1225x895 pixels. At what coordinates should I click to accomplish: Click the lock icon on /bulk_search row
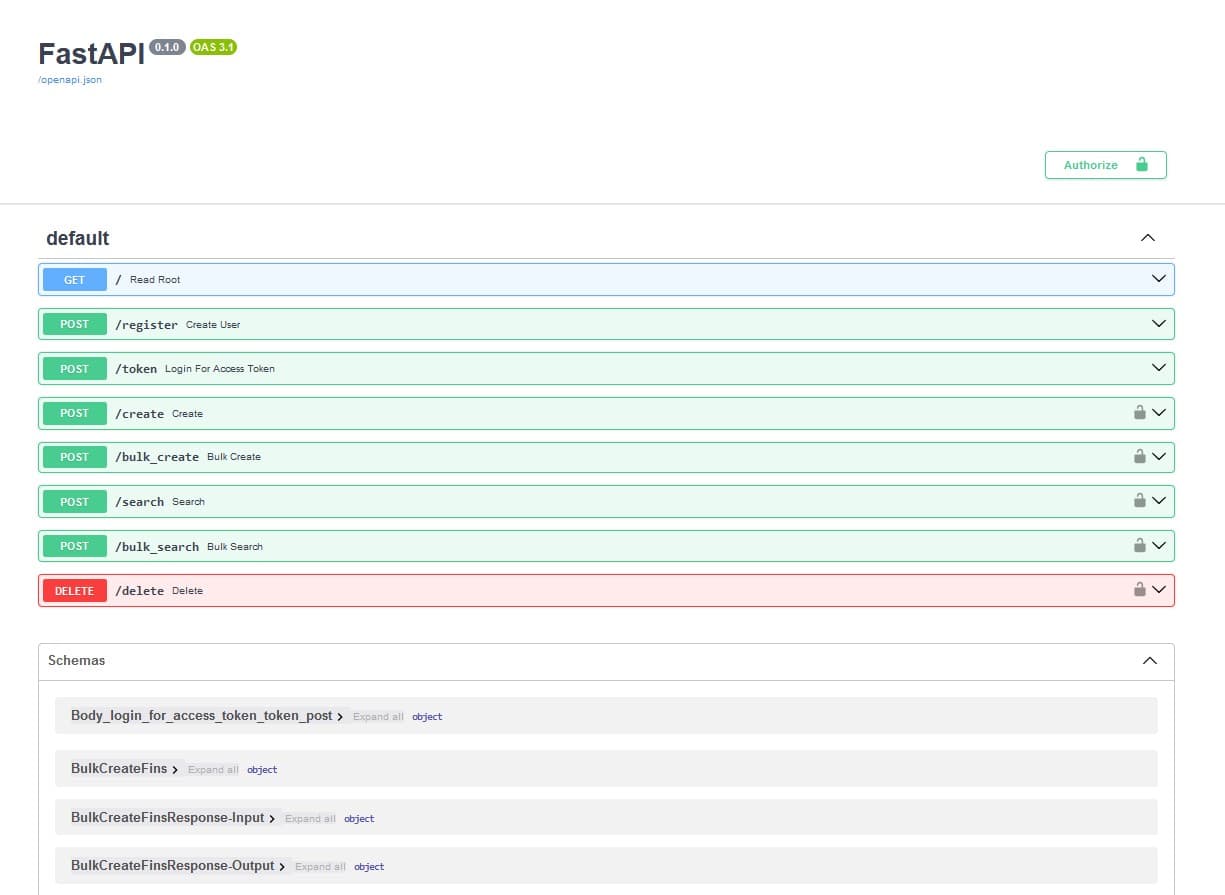(x=1139, y=545)
